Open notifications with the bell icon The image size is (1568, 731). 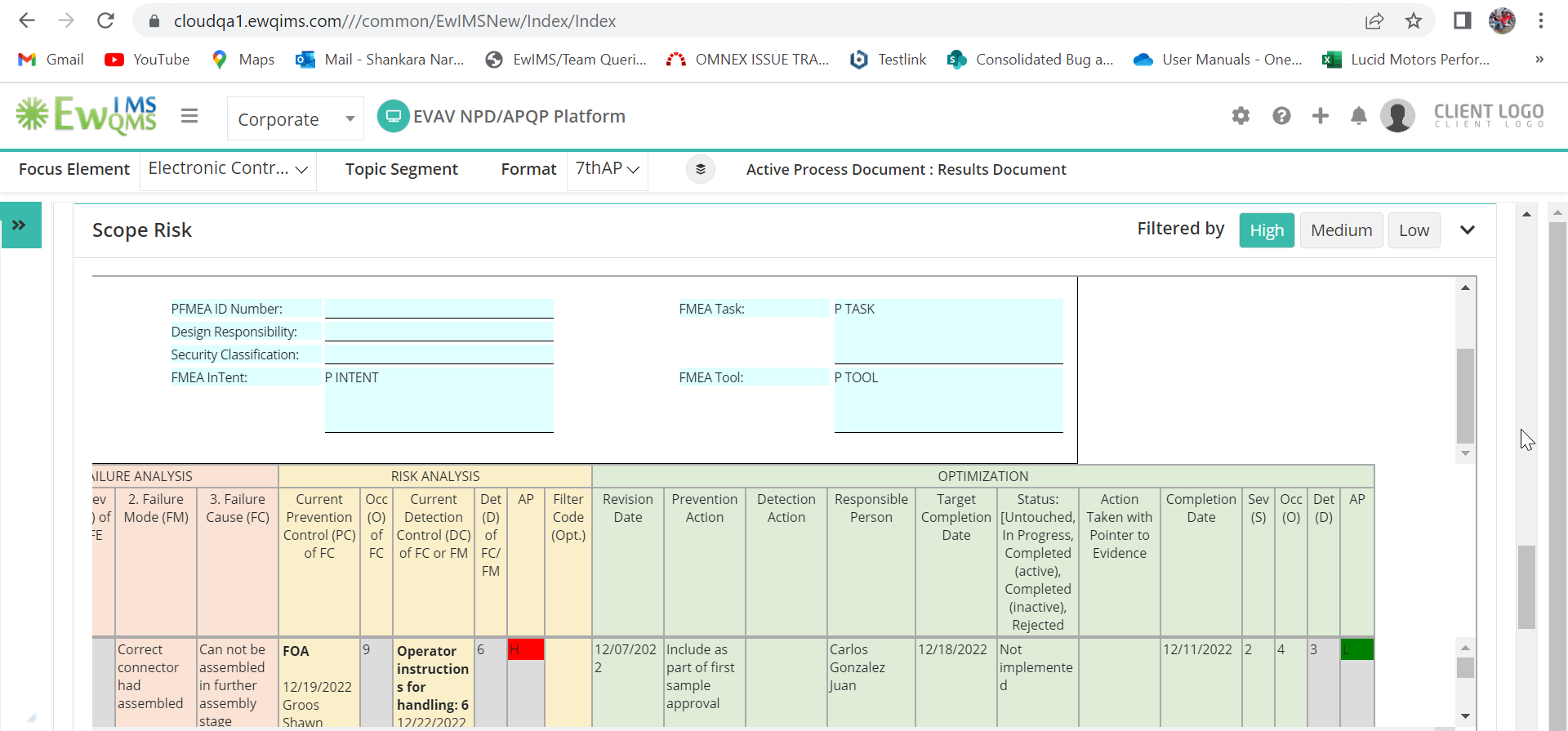pyautogui.click(x=1359, y=116)
